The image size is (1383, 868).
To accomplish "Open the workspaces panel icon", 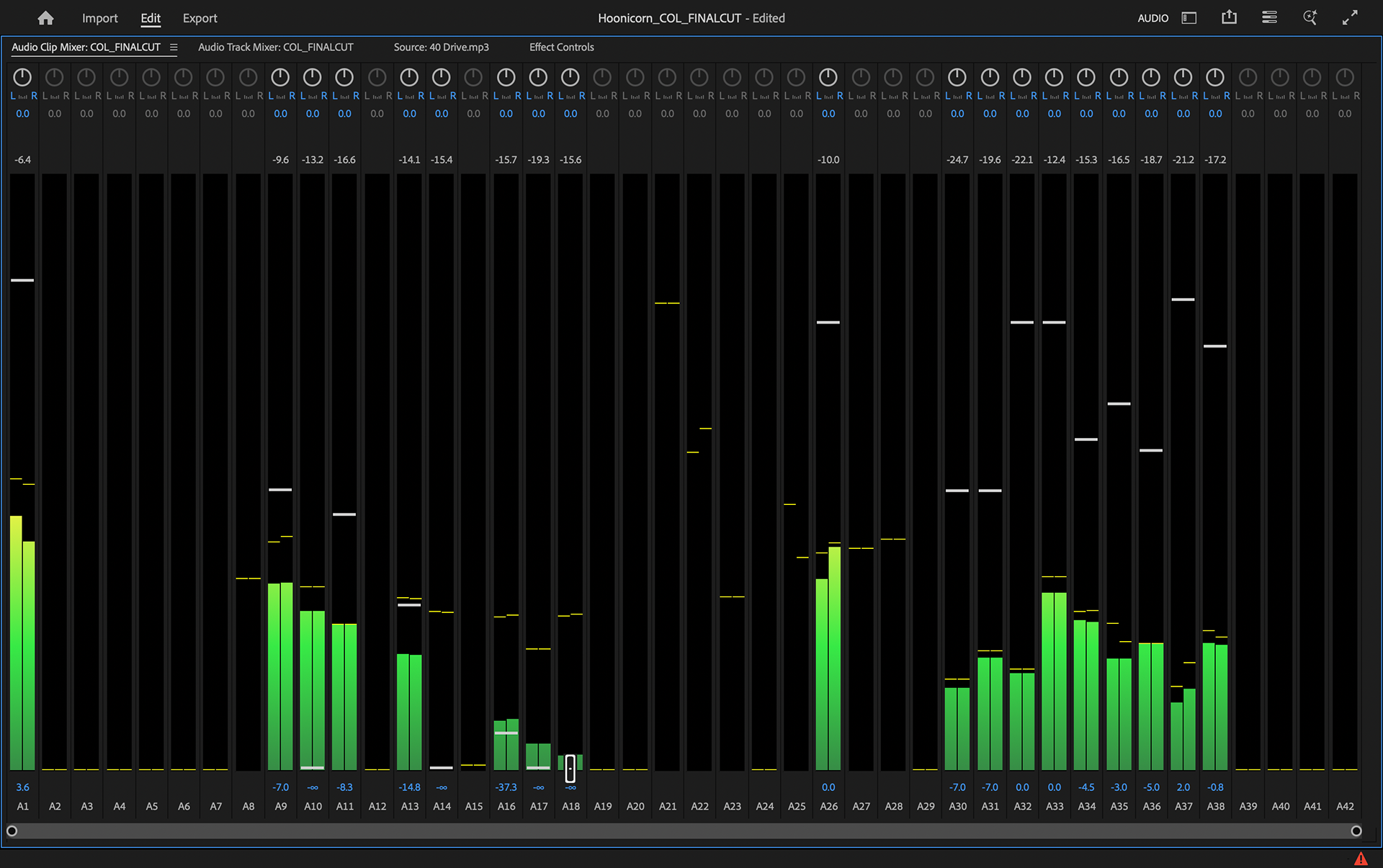I will pos(1189,18).
